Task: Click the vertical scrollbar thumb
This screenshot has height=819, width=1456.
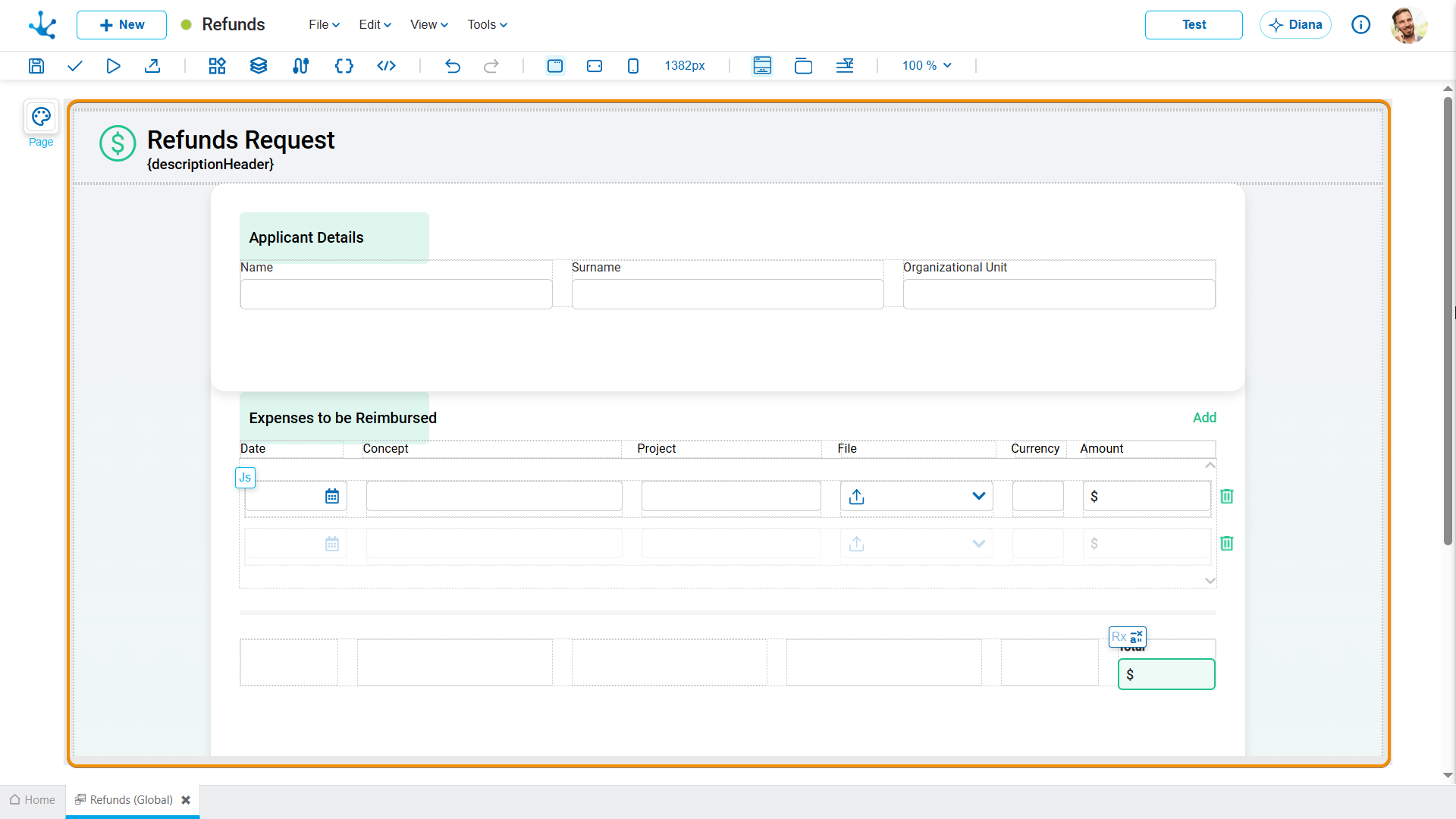Action: (1448, 321)
